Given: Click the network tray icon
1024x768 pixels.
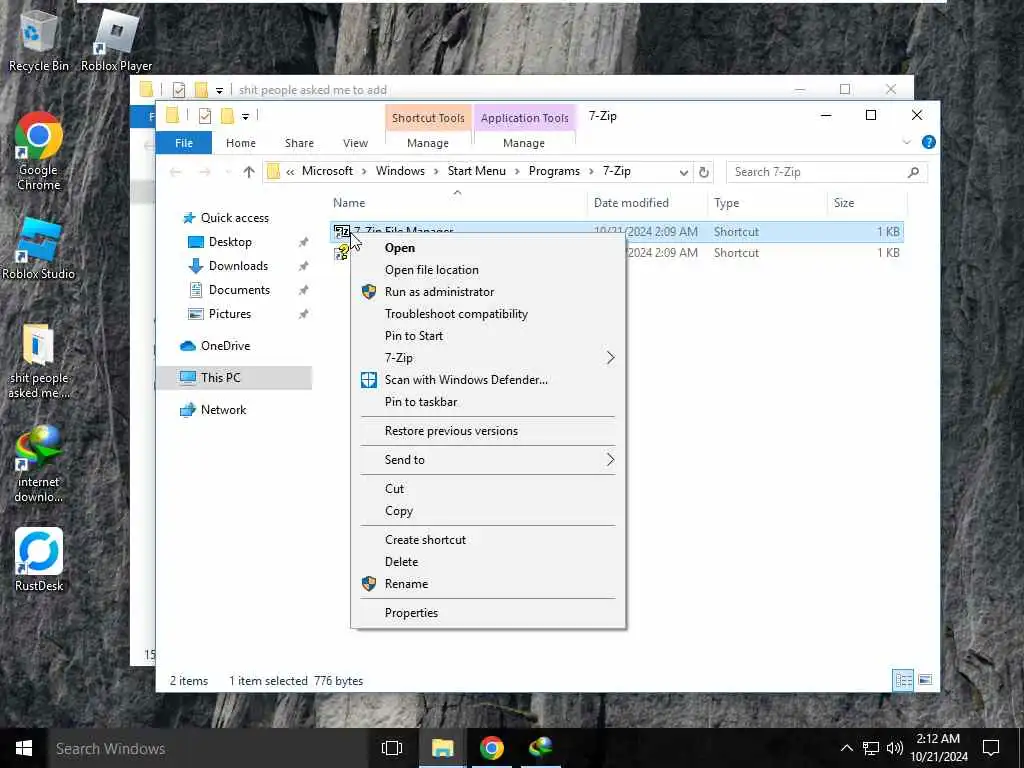Looking at the screenshot, I should (x=871, y=748).
